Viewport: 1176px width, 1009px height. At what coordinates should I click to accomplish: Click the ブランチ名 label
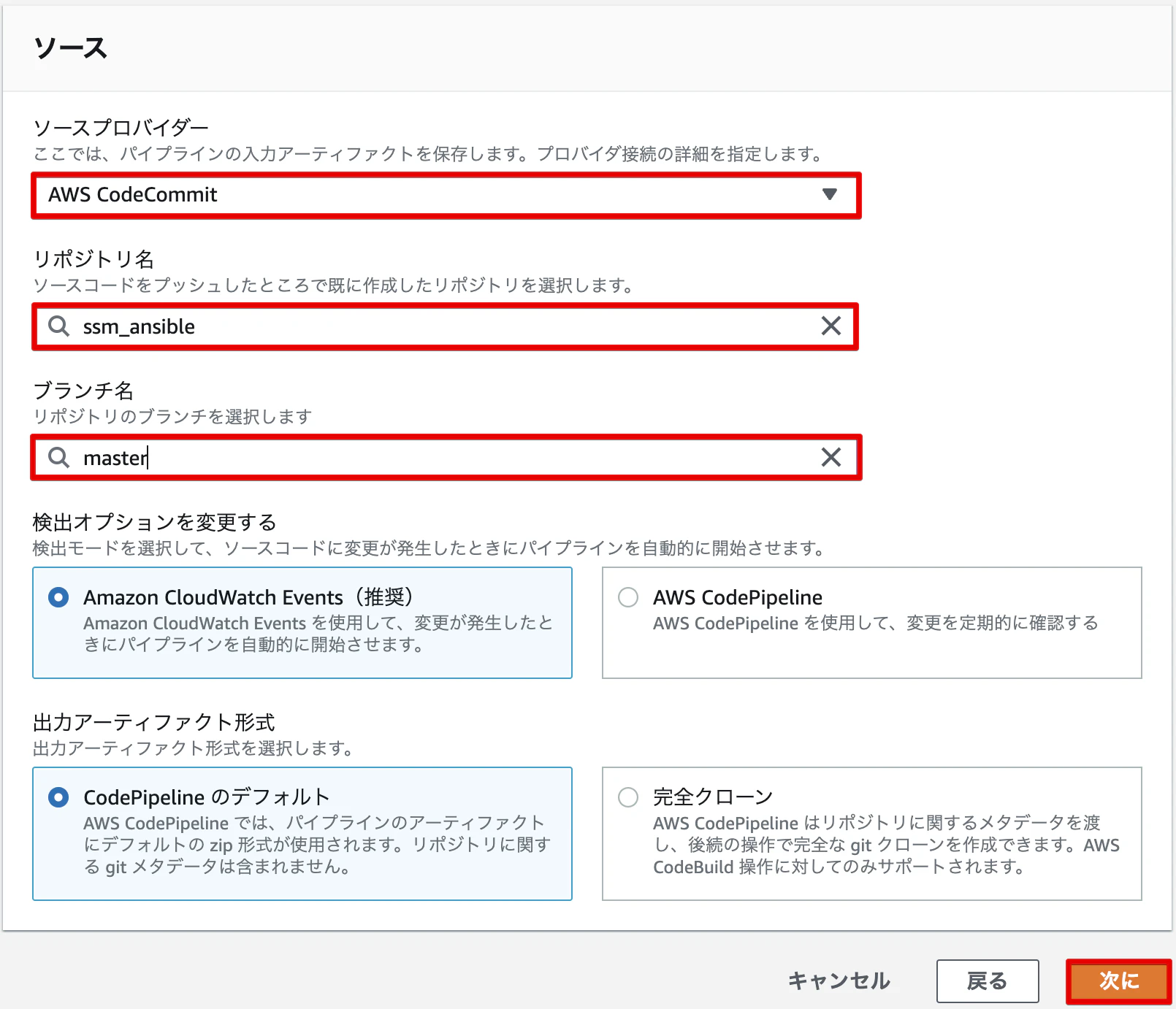pos(83,391)
